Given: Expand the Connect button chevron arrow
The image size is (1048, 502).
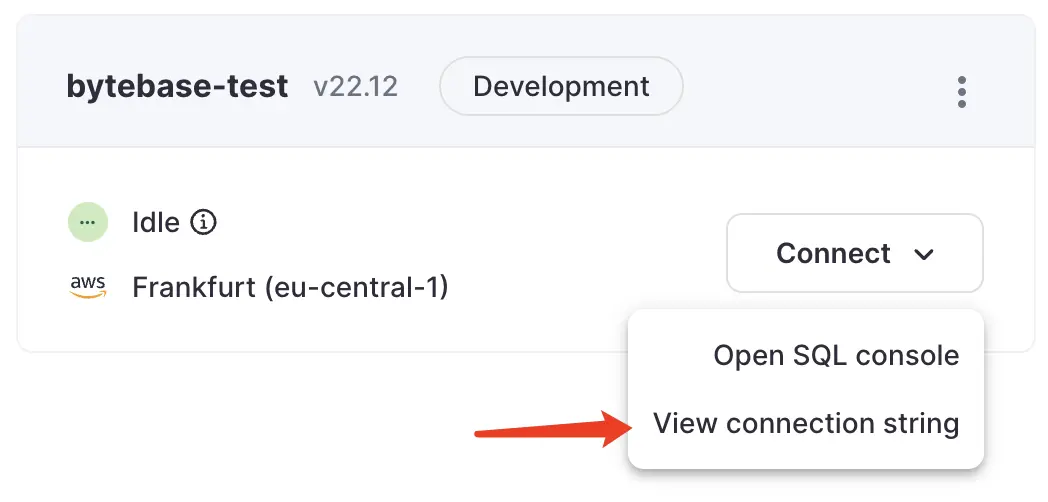Looking at the screenshot, I should click(x=924, y=254).
